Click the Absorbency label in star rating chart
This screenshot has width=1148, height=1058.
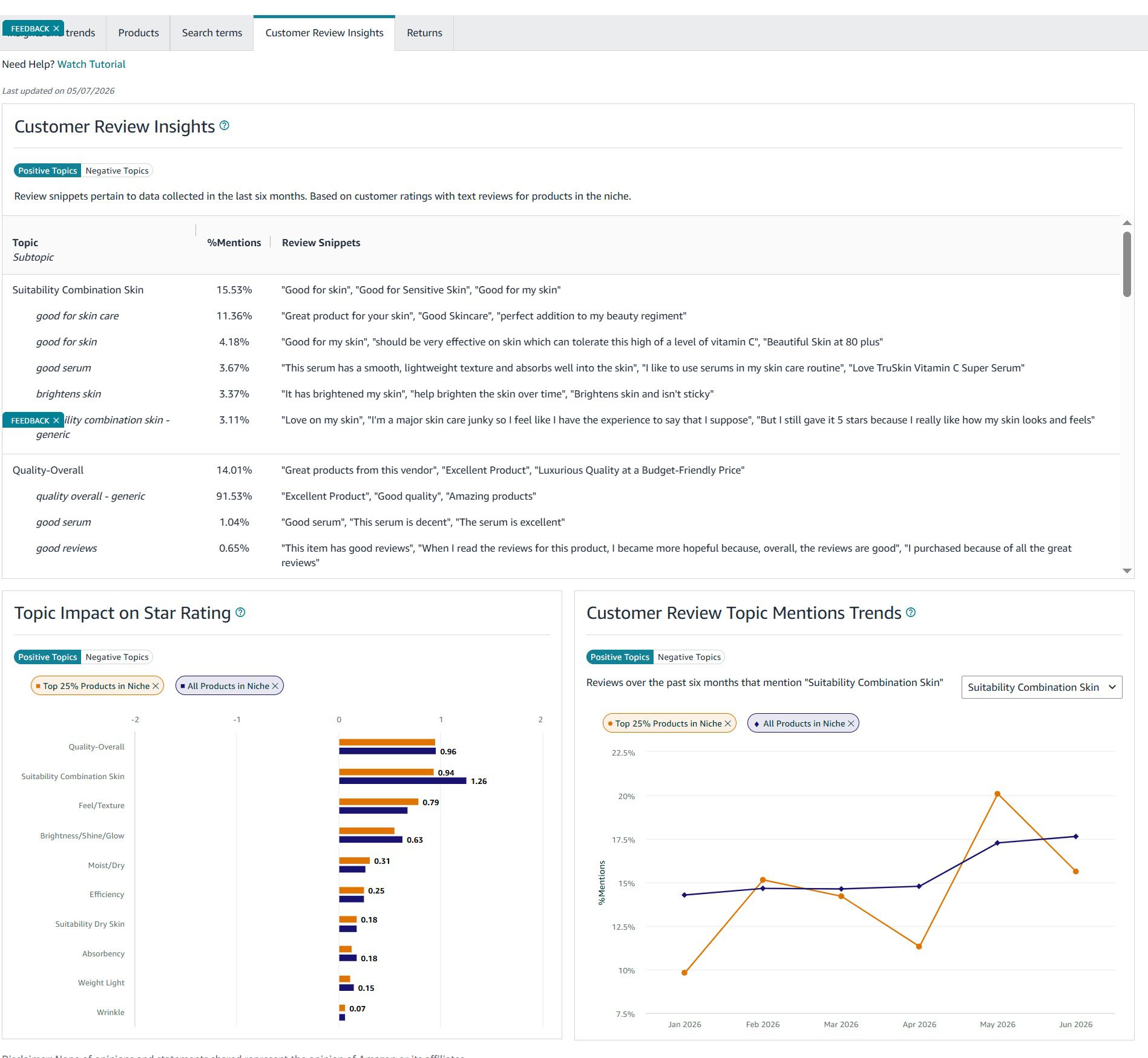pos(103,953)
